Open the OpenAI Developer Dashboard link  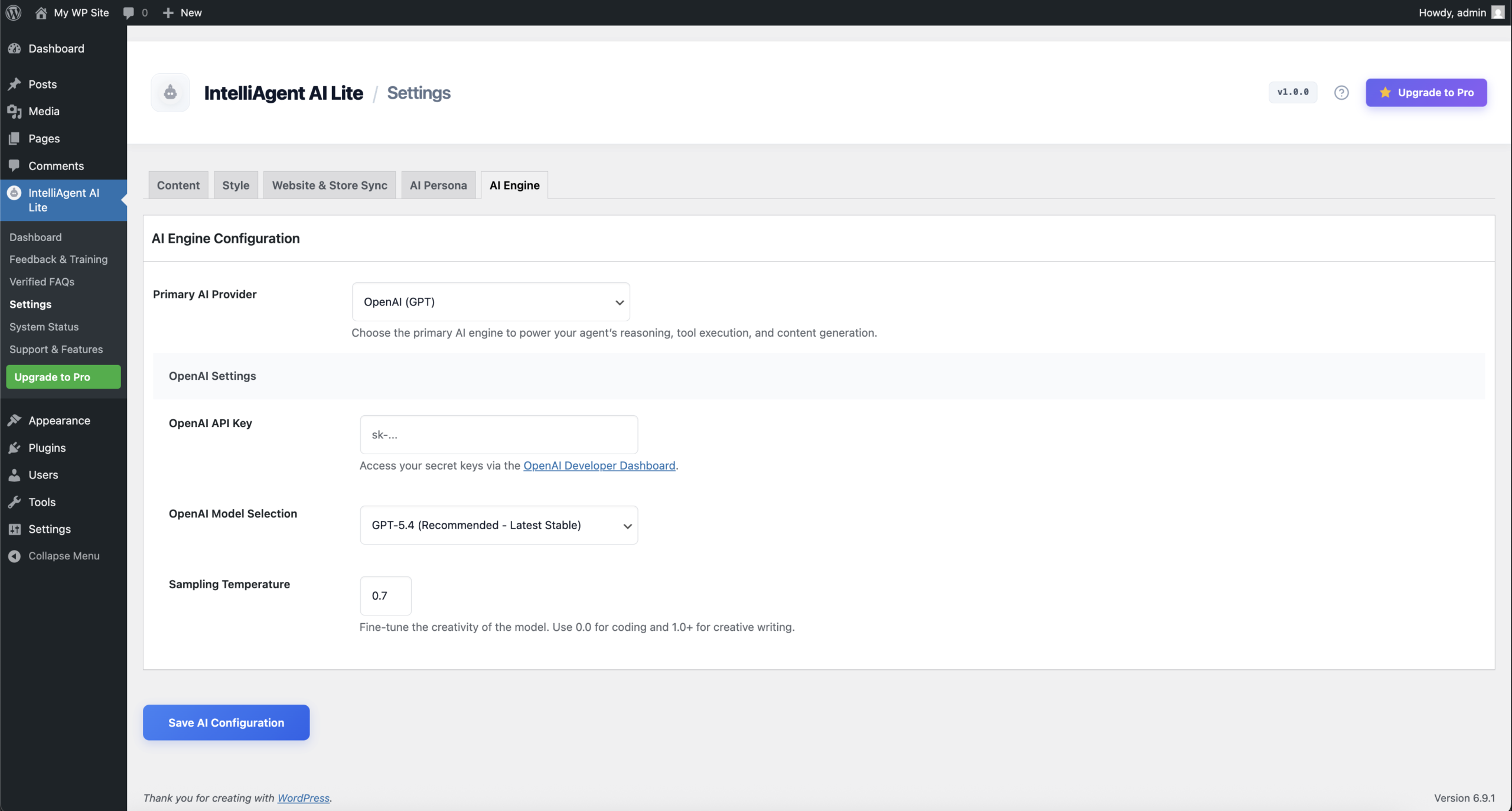click(599, 465)
